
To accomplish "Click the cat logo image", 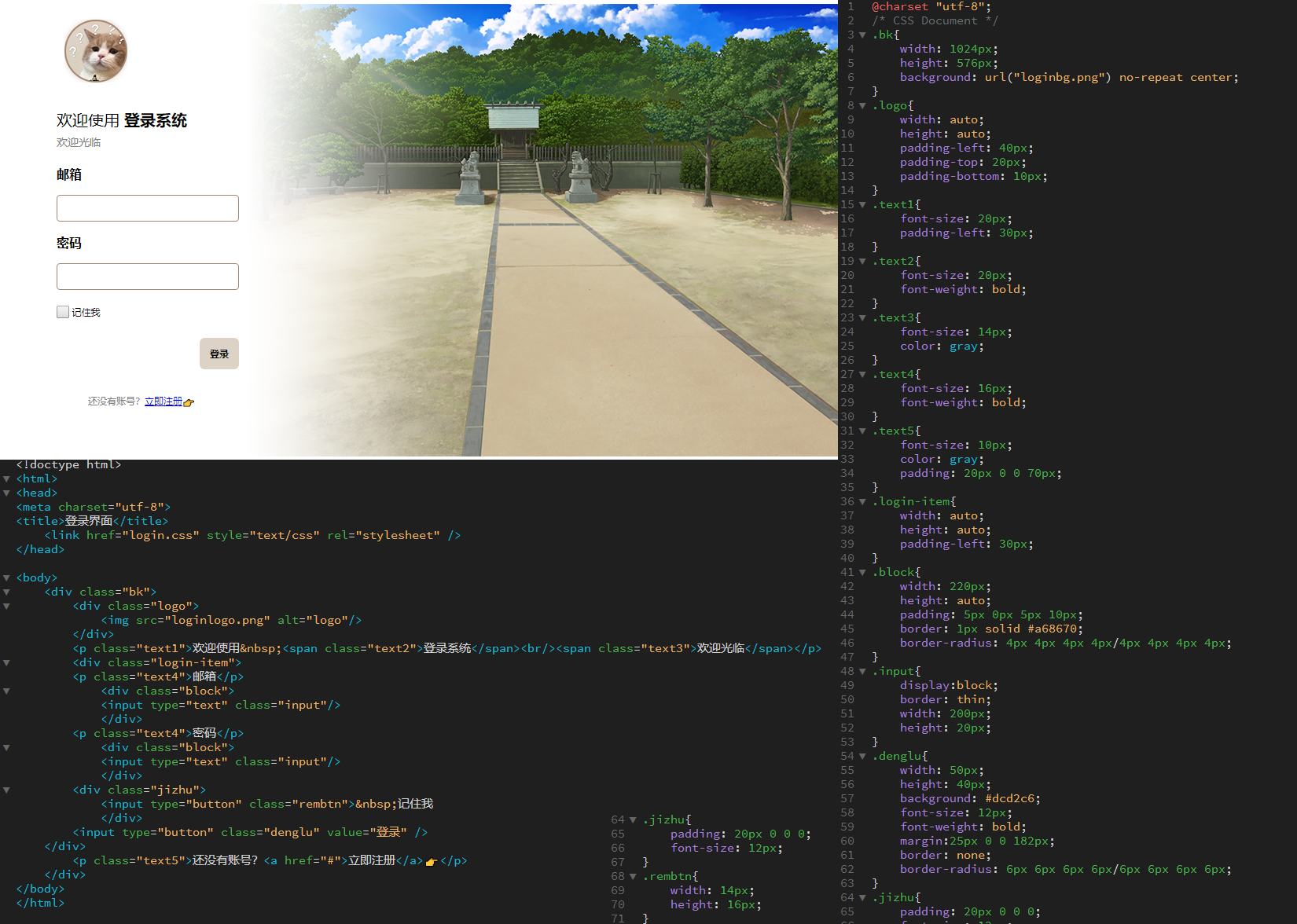I will pos(96,52).
